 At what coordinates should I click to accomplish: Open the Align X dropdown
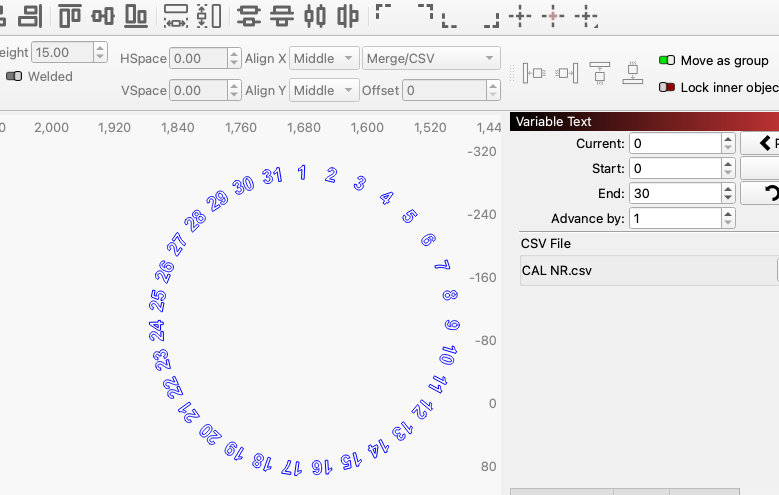(x=324, y=58)
